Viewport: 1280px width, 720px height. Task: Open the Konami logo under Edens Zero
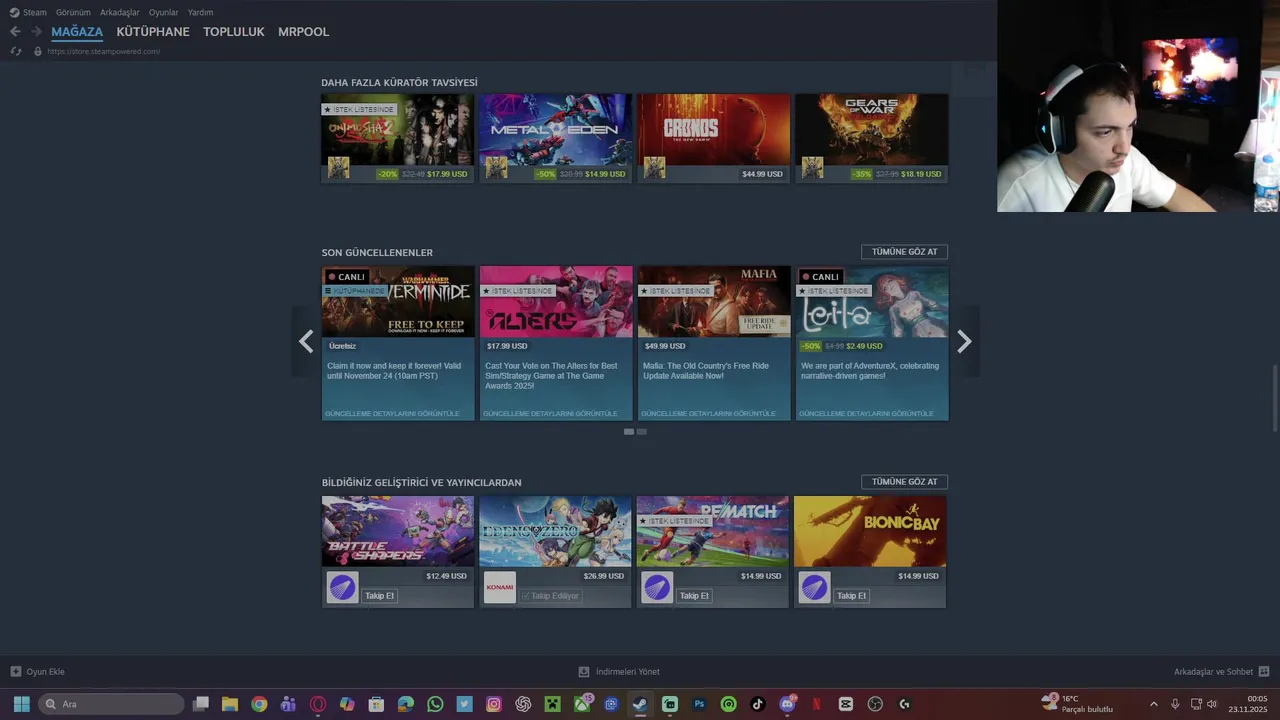click(500, 588)
